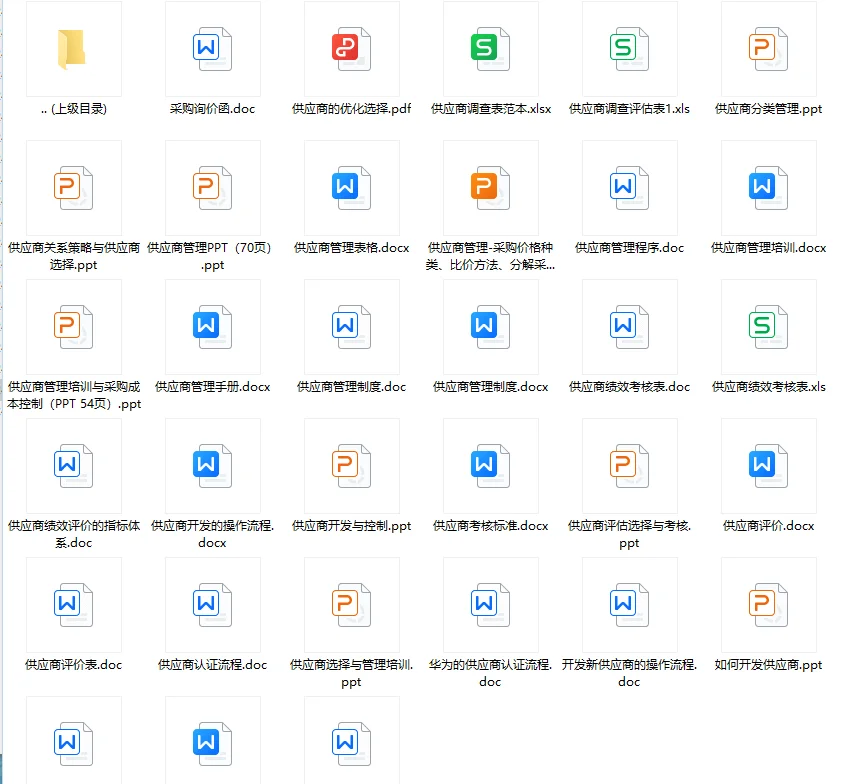847x784 pixels.
Task: Select the 如何开发供应商.ppt icon
Action: (769, 605)
